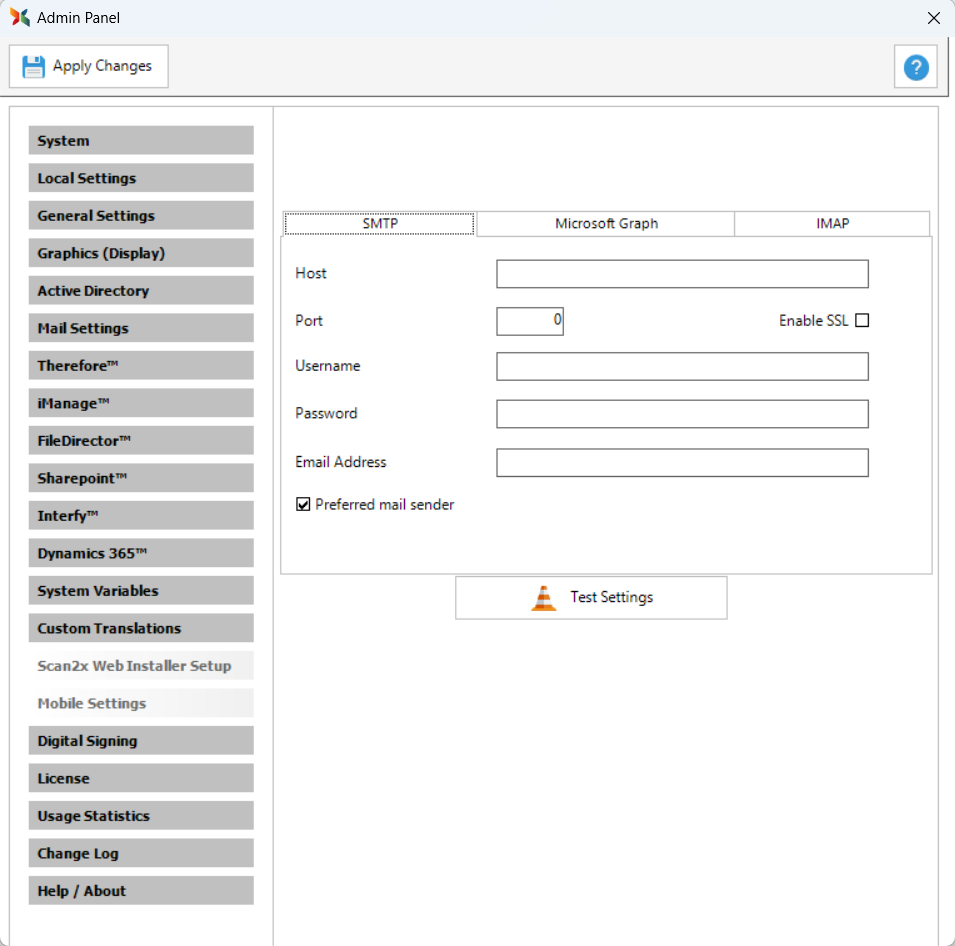Enable the SSL checkbox

click(862, 321)
